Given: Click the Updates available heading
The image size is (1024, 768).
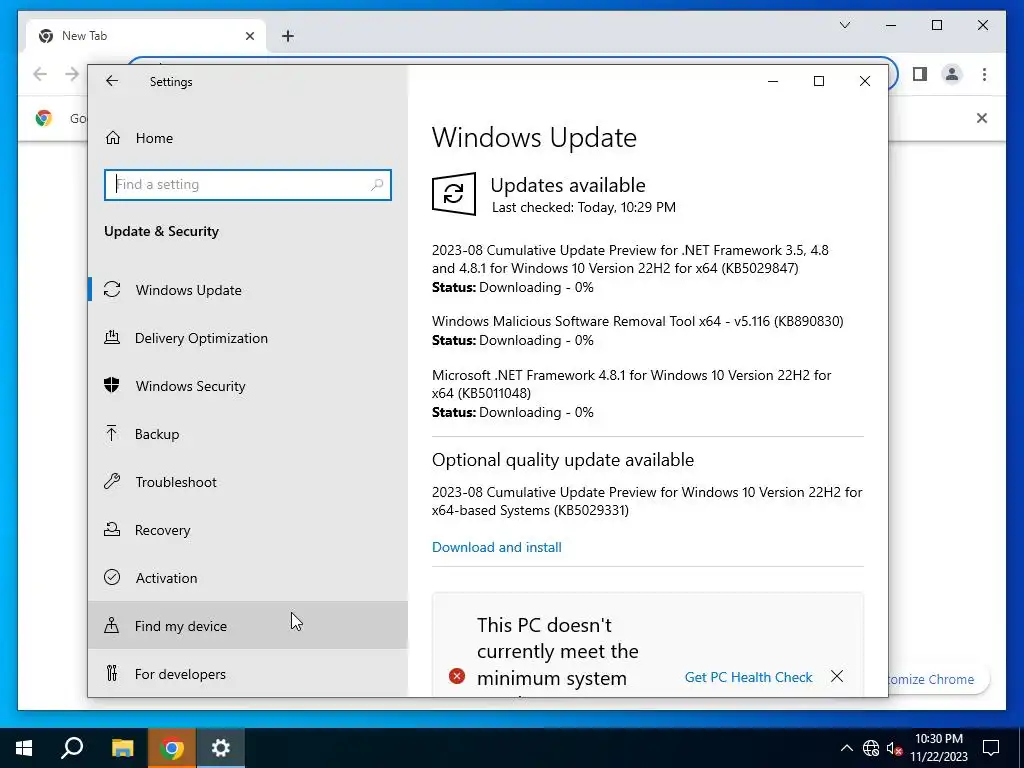Looking at the screenshot, I should click(568, 185).
